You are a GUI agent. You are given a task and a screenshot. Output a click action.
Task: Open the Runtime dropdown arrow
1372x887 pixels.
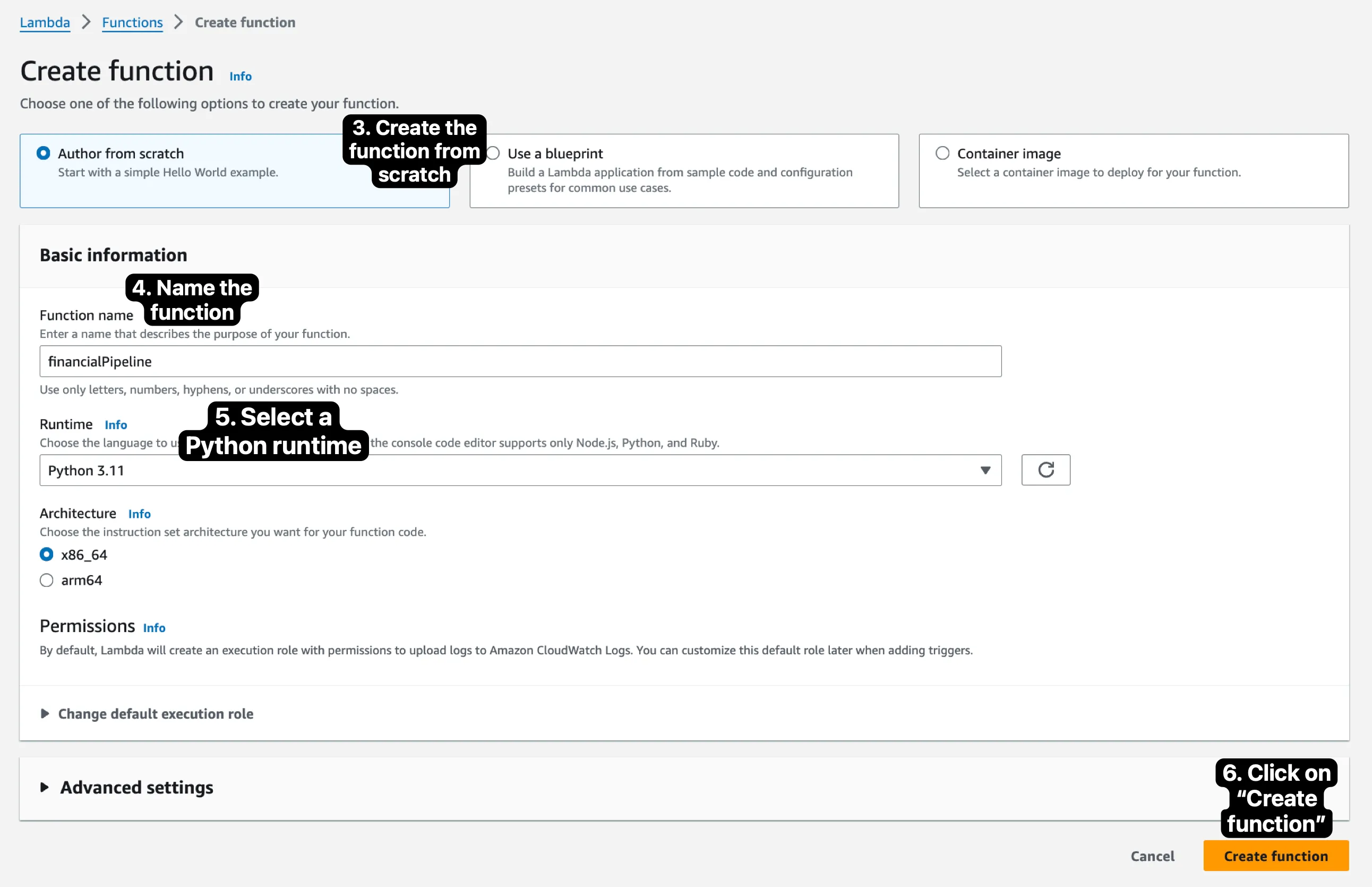pos(984,471)
